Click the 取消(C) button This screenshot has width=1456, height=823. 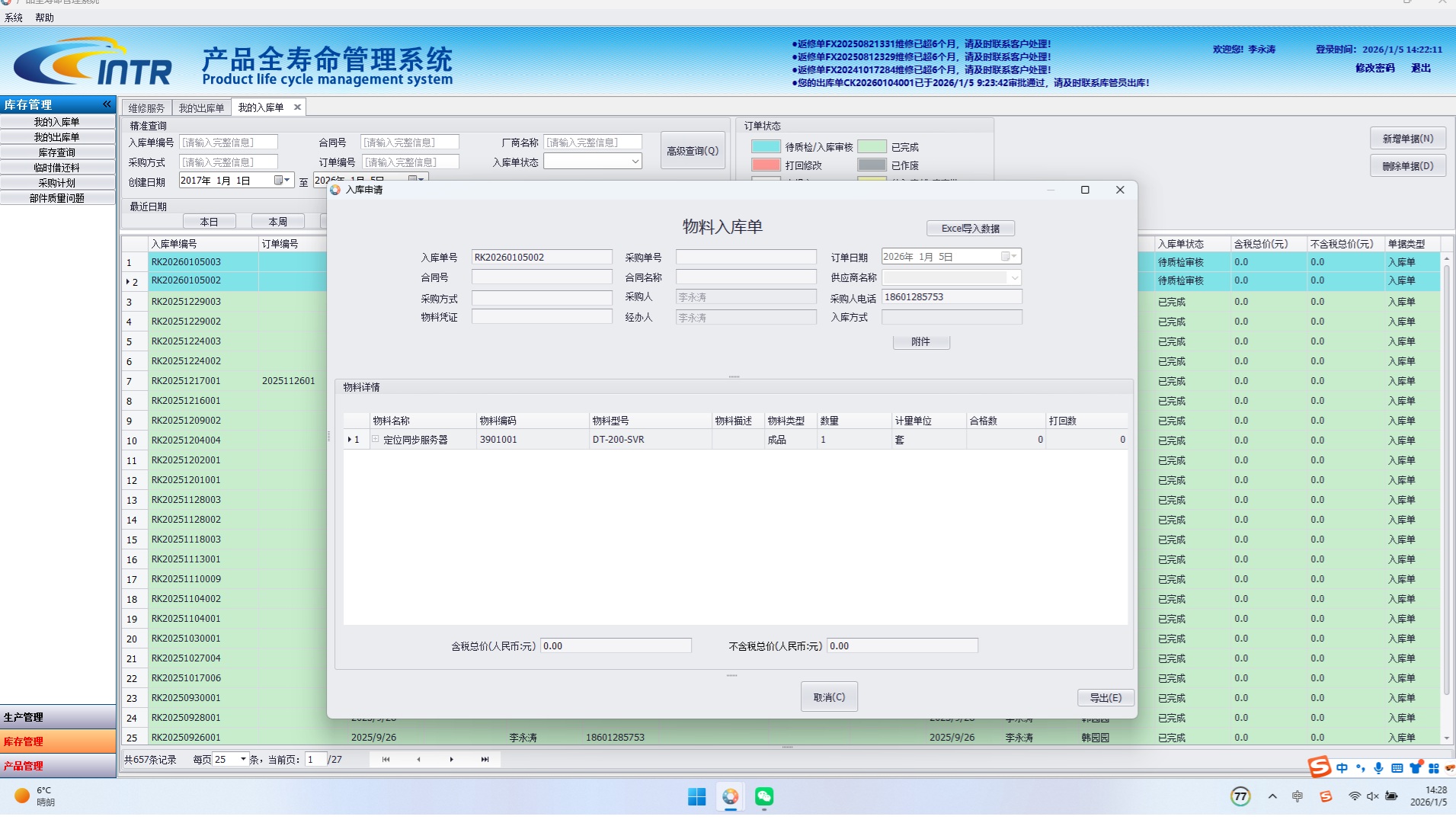(x=828, y=697)
